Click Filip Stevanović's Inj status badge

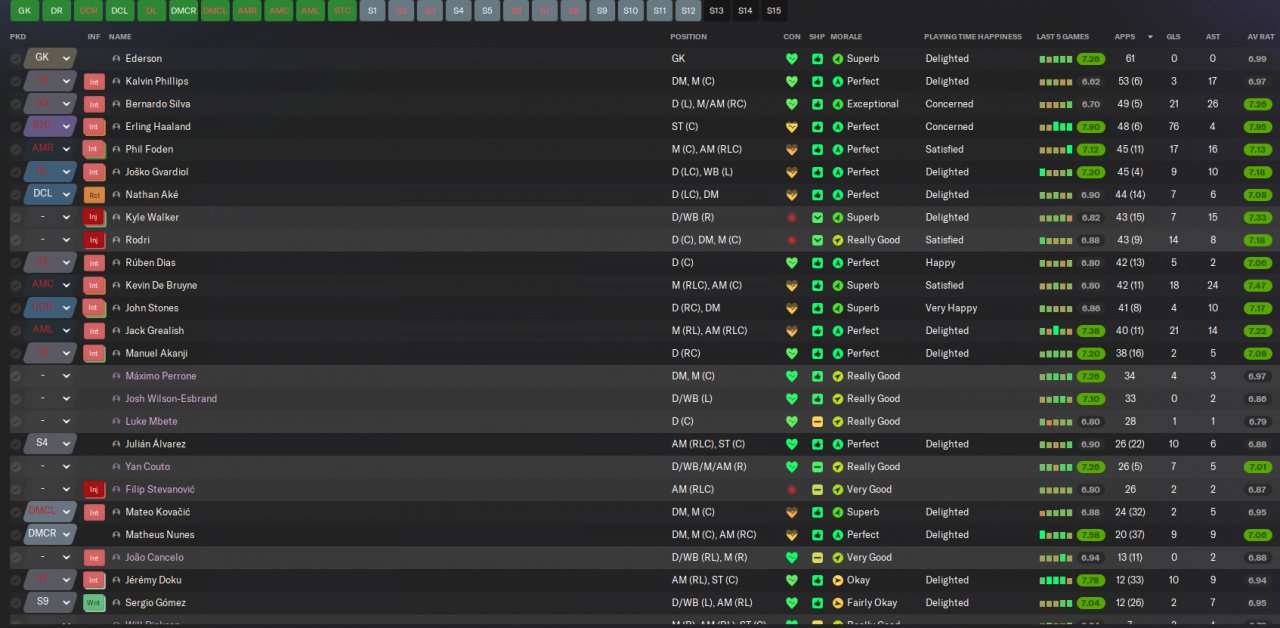point(94,489)
